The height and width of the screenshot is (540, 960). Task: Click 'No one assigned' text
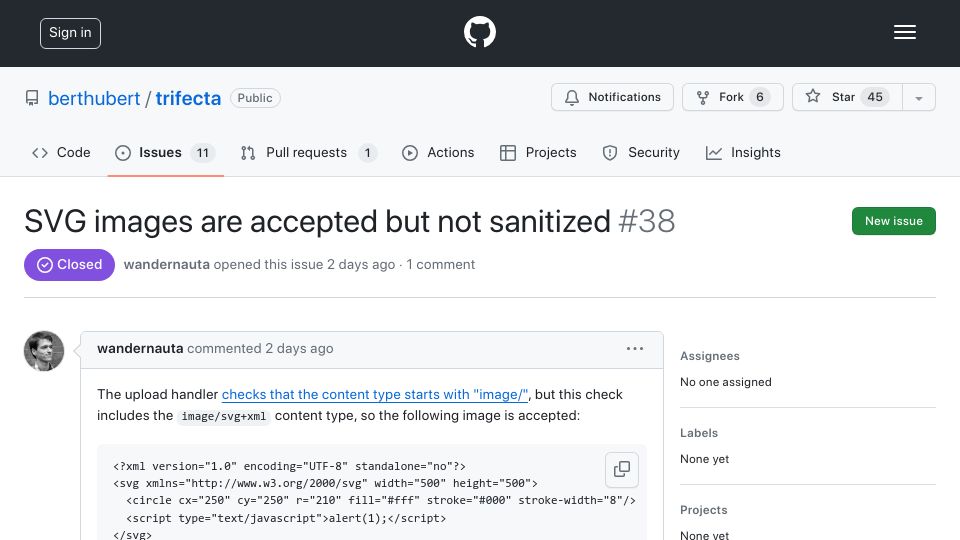pyautogui.click(x=726, y=382)
